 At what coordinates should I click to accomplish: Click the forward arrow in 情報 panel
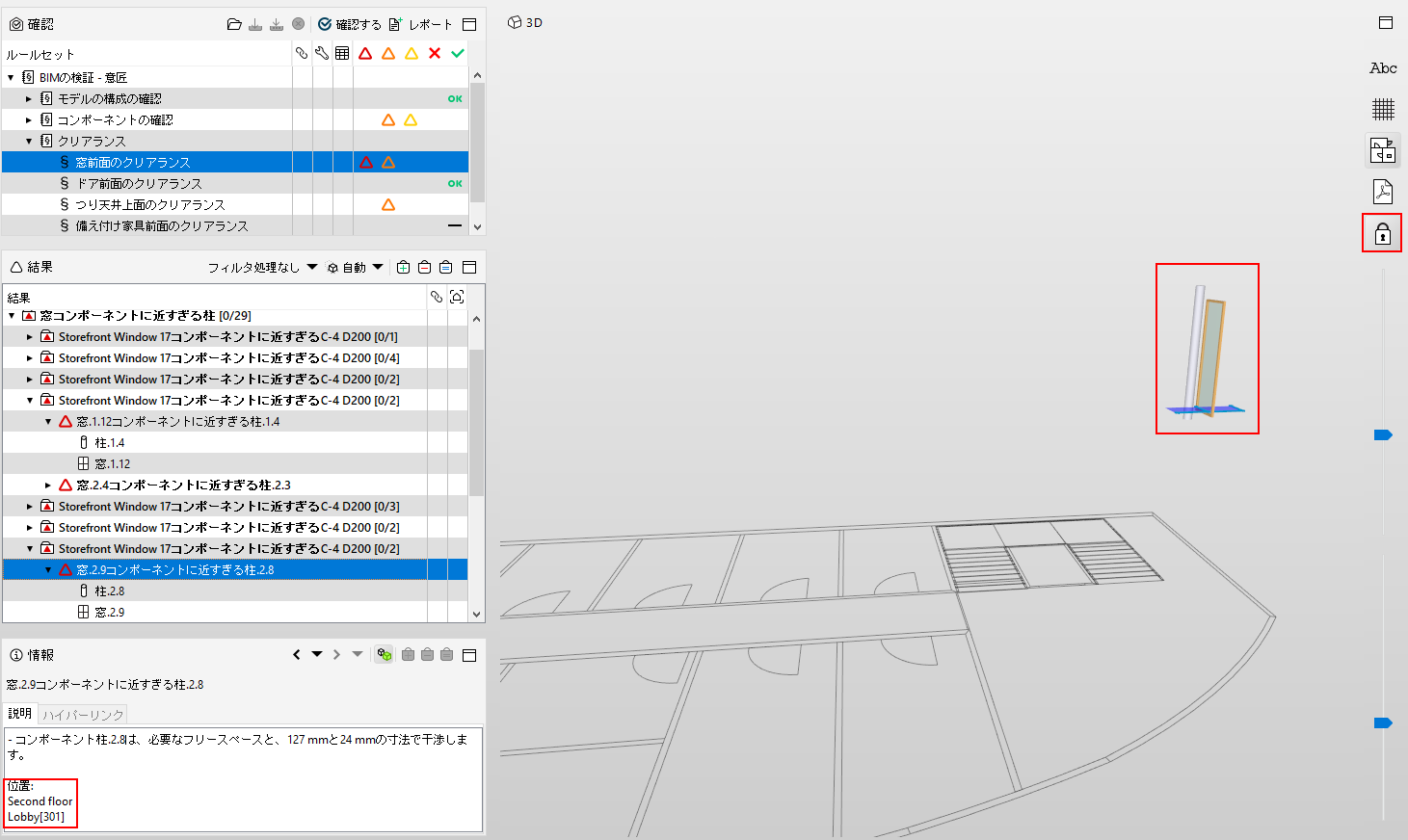336,655
